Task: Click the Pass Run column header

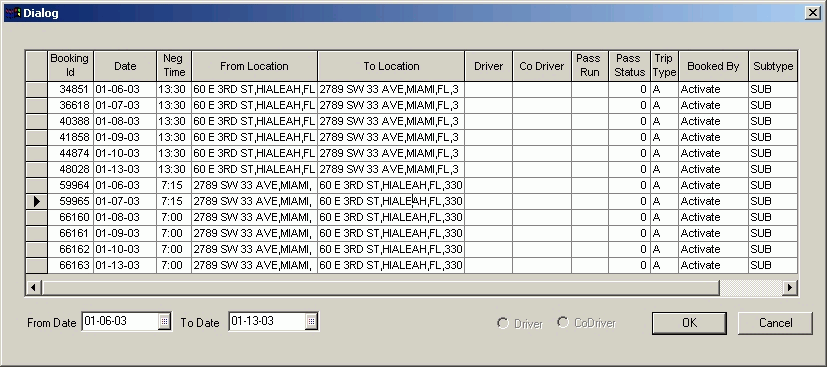Action: [590, 66]
